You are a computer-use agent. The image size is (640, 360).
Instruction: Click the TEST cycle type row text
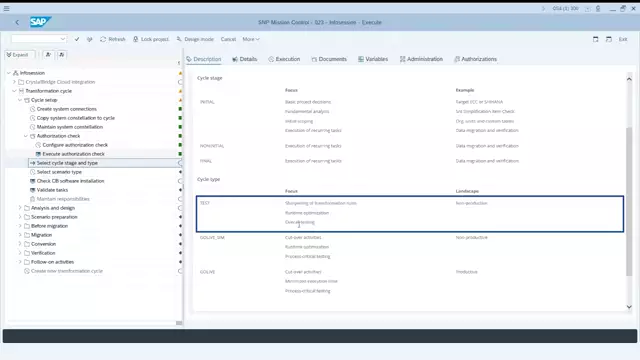point(205,203)
